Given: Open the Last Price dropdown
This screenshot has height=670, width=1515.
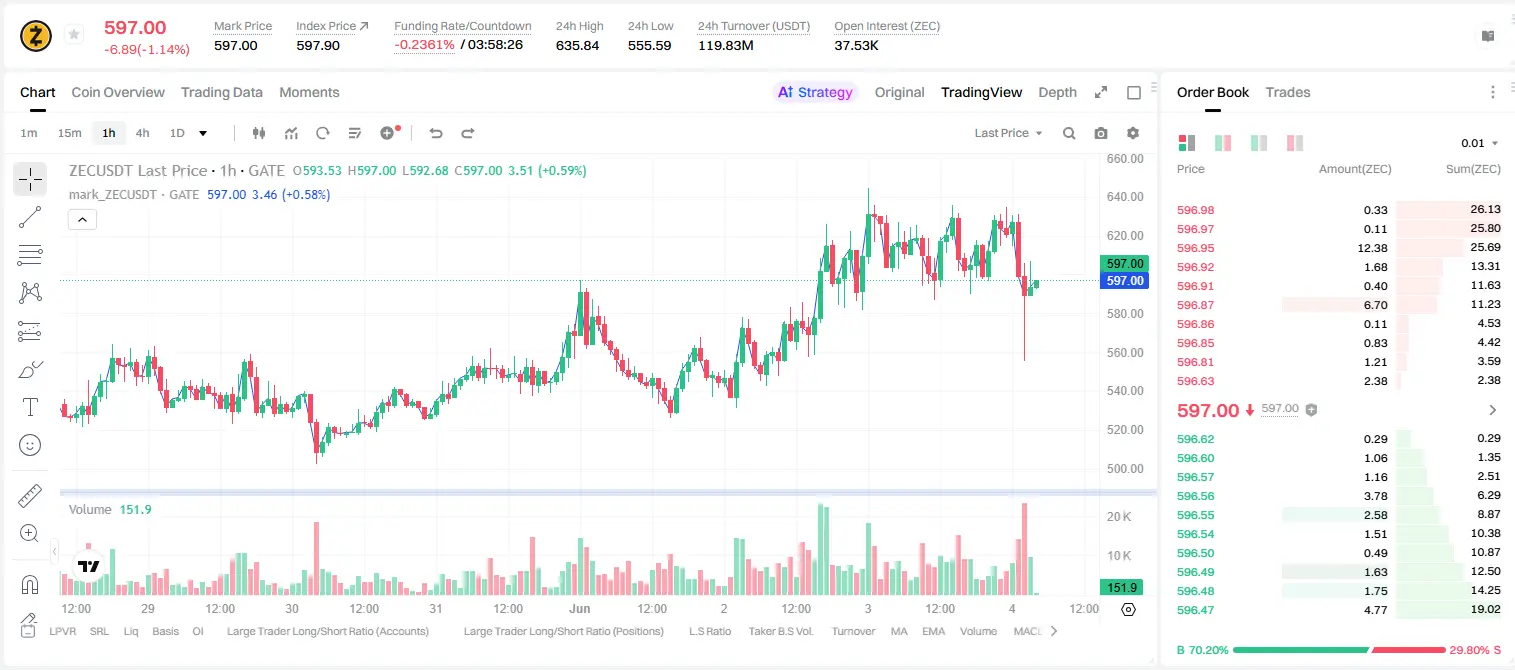Looking at the screenshot, I should [x=1008, y=133].
